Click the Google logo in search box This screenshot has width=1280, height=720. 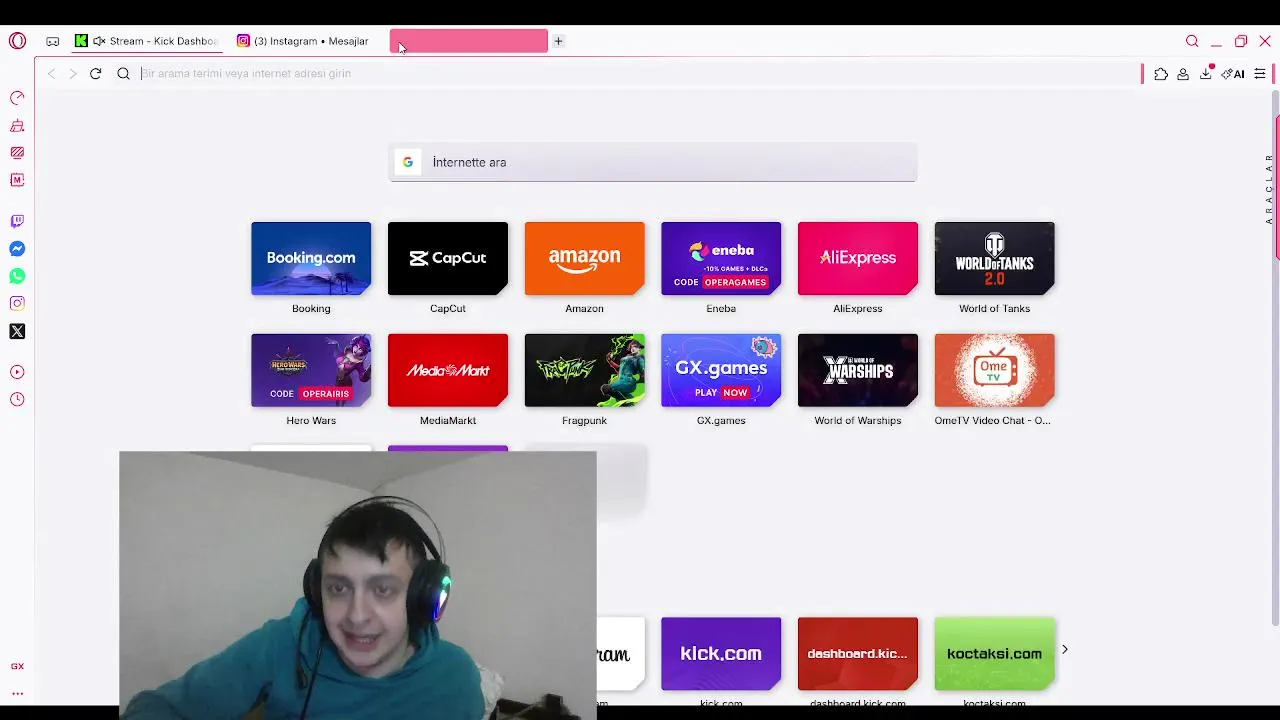(x=408, y=162)
